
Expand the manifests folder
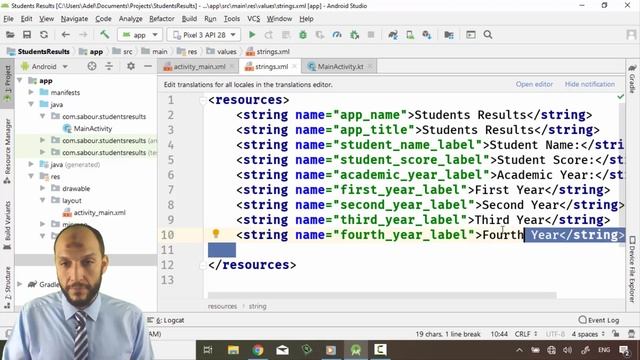[31, 92]
